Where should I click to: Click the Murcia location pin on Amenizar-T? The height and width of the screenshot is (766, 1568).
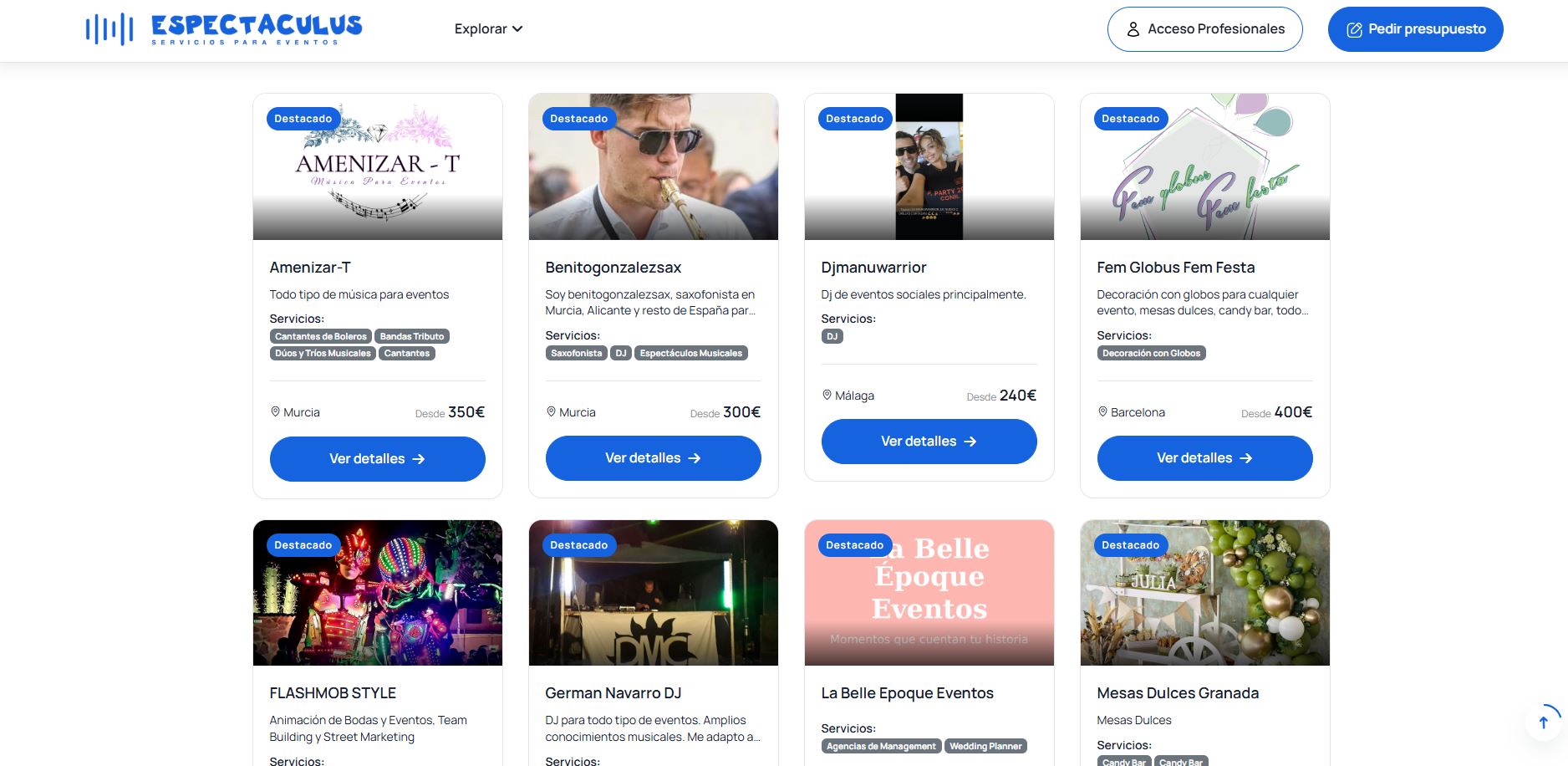[275, 412]
